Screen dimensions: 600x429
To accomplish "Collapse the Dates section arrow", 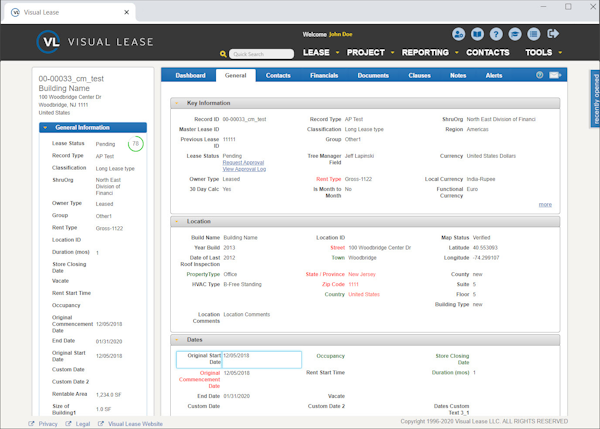I will pos(177,339).
